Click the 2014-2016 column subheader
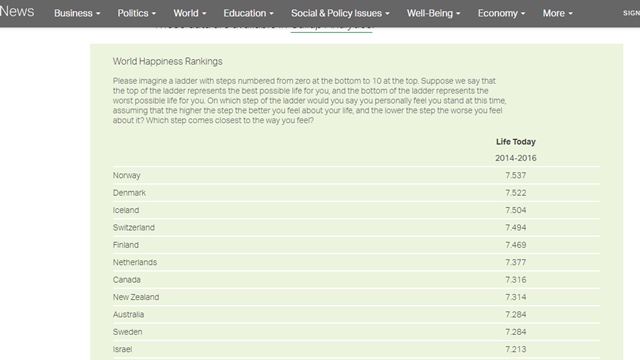The height and width of the screenshot is (360, 640). pos(516,158)
